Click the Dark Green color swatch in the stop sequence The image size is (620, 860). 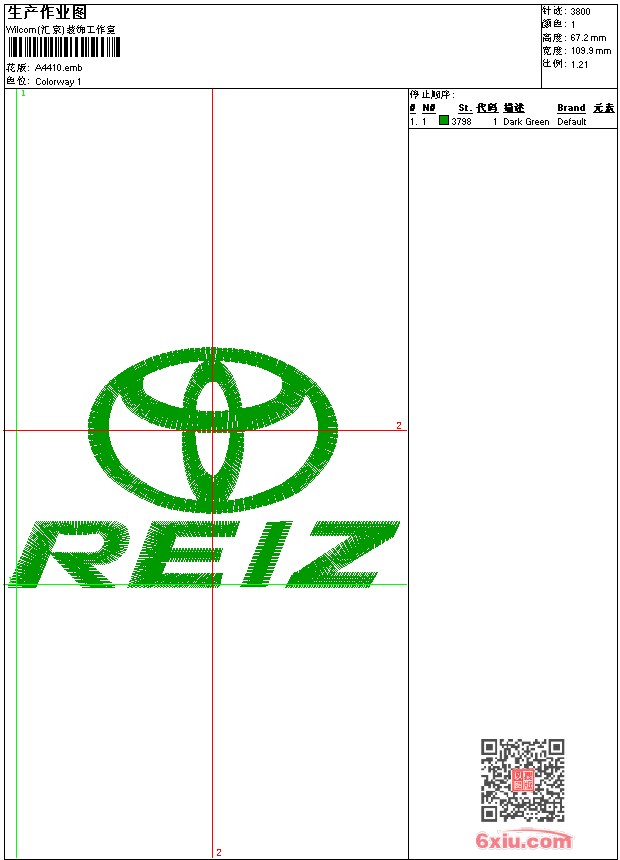click(444, 120)
